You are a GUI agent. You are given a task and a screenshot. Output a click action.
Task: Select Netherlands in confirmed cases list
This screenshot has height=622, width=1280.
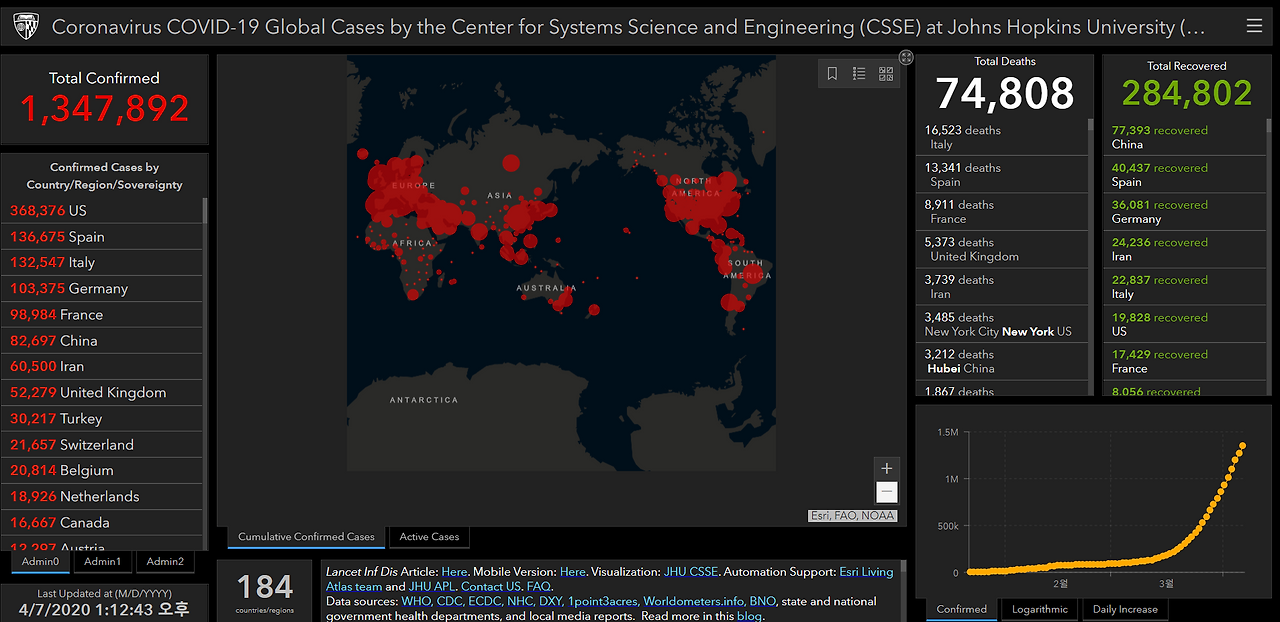click(102, 496)
